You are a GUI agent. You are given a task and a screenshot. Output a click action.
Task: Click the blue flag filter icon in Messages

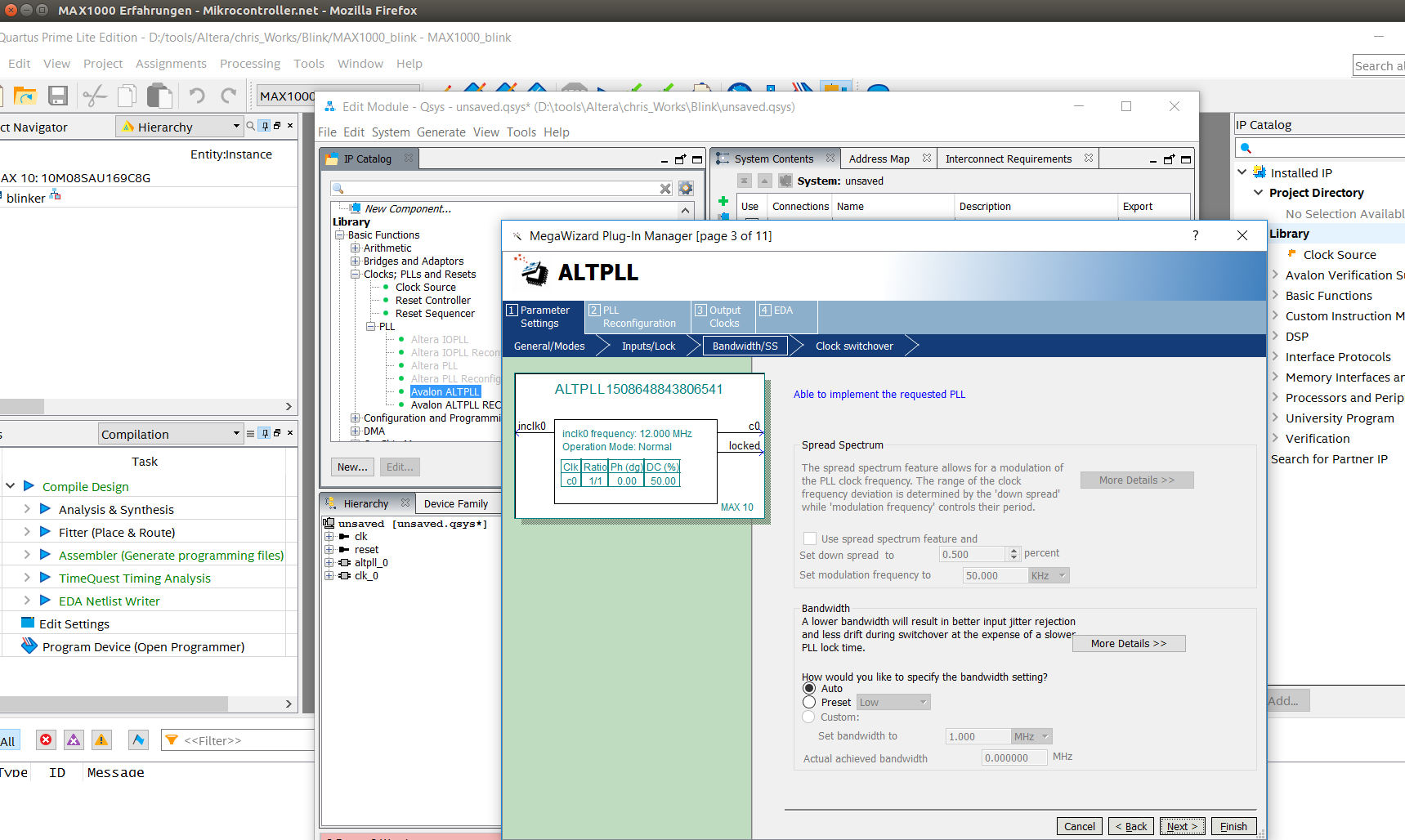[138, 740]
